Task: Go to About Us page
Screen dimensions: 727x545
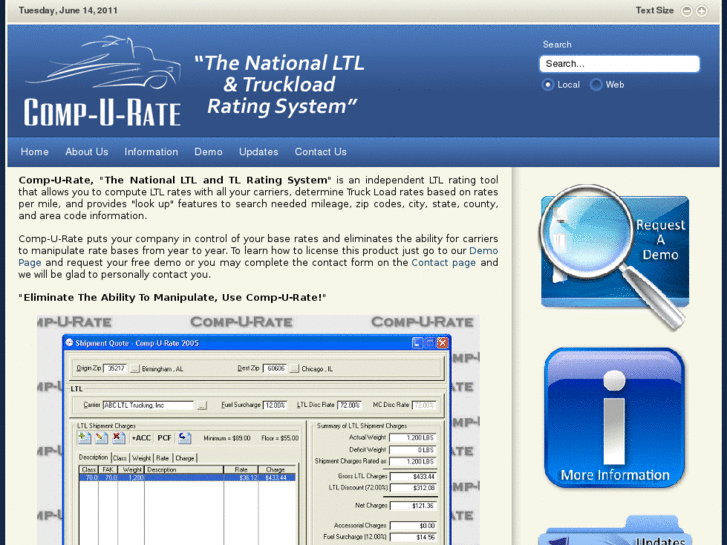Action: (x=87, y=152)
